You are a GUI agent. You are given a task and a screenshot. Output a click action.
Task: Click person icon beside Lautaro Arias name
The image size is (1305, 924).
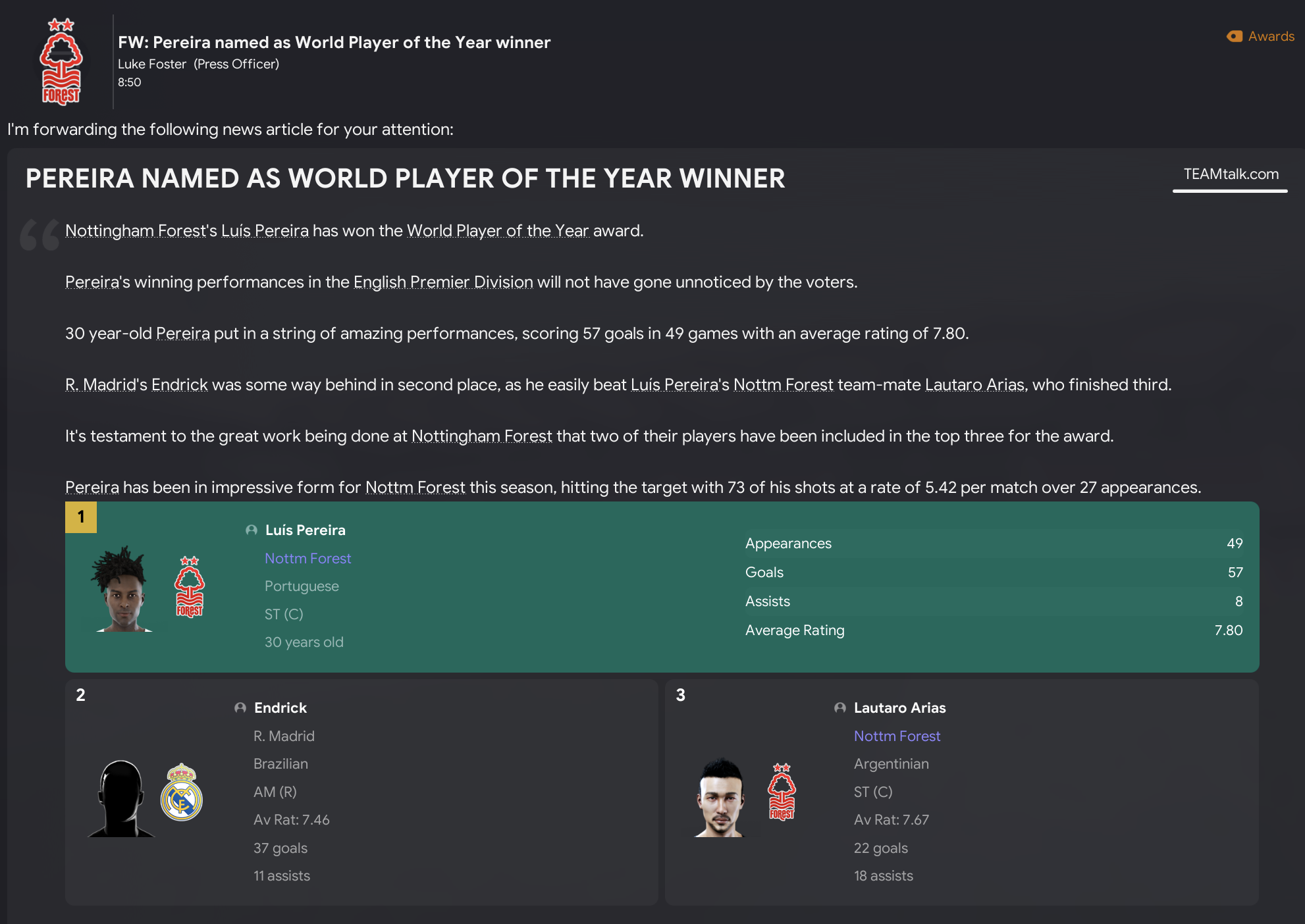pos(840,708)
